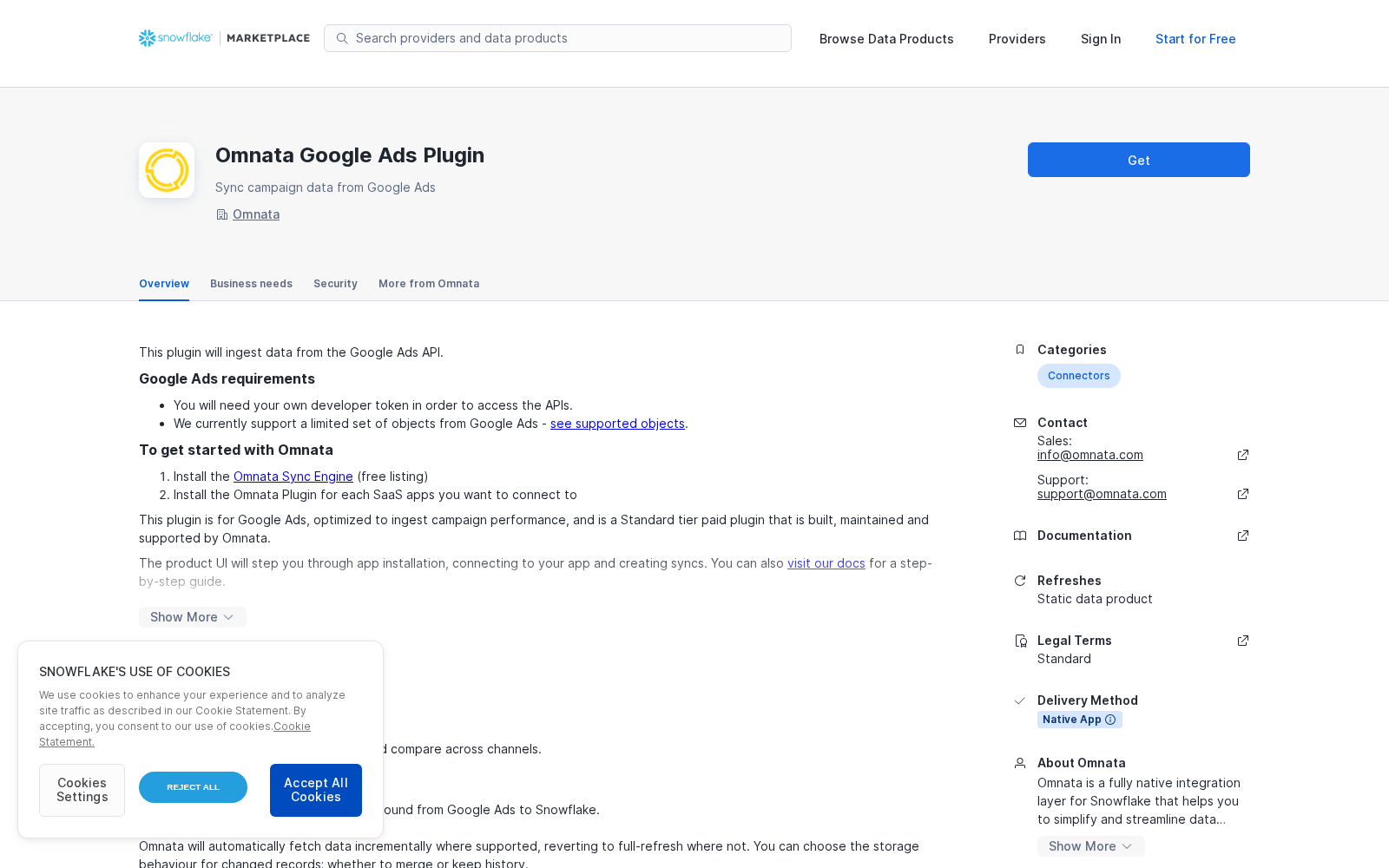Expand About Omnata with Show More
This screenshot has height=868, width=1389.
[1091, 846]
